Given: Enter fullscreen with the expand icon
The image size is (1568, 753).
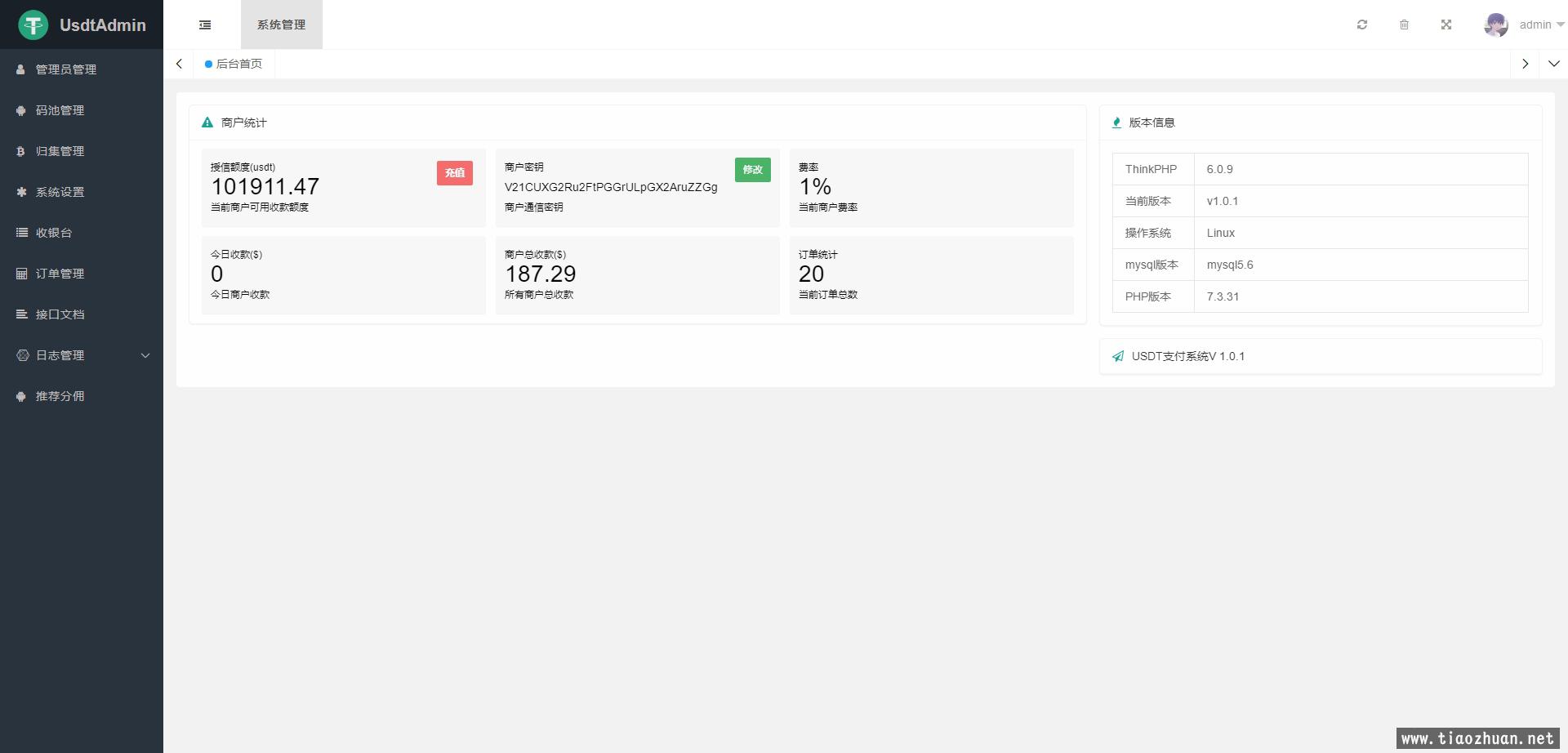Looking at the screenshot, I should [1446, 25].
